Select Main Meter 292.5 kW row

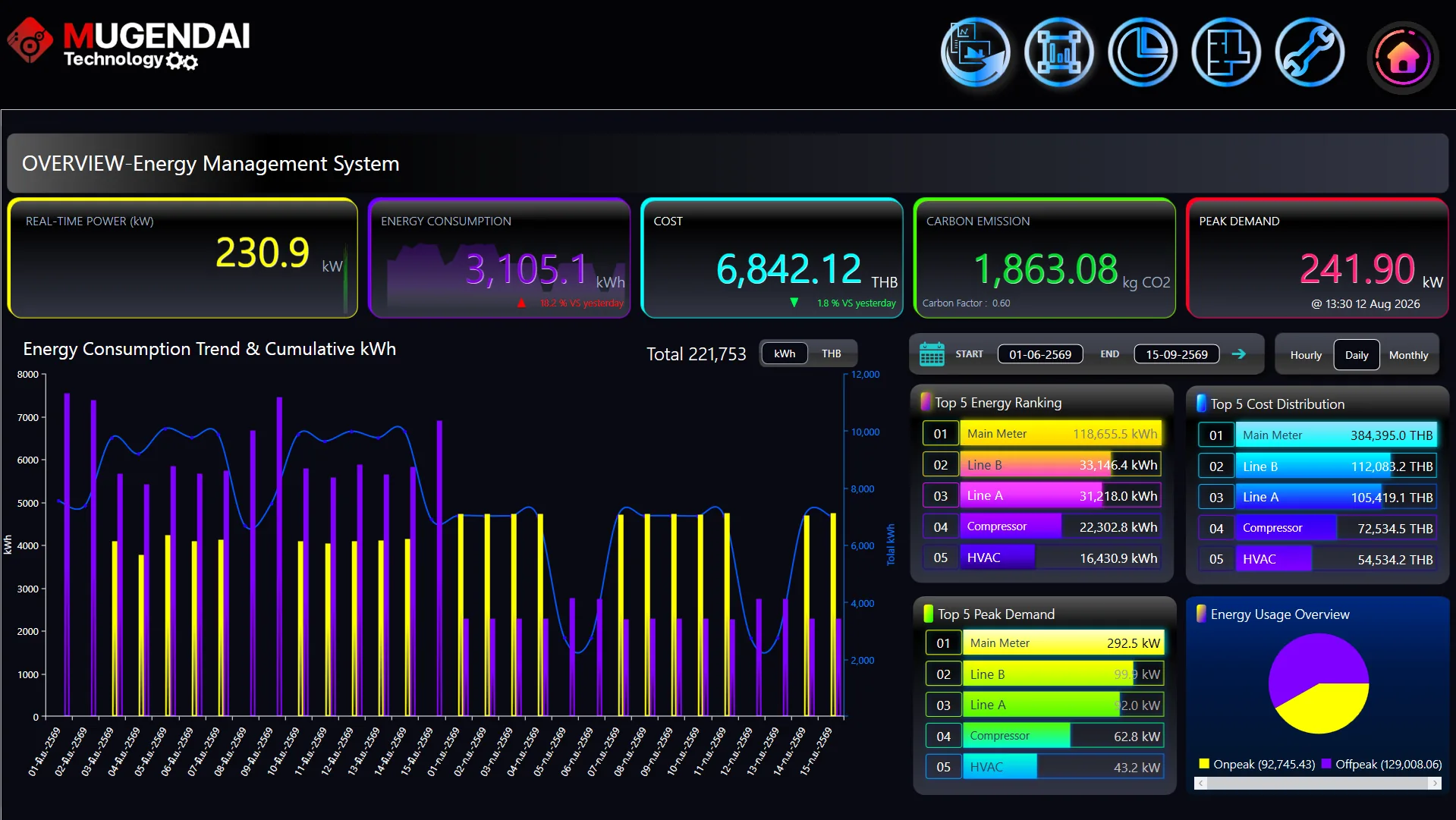pyautogui.click(x=1045, y=643)
